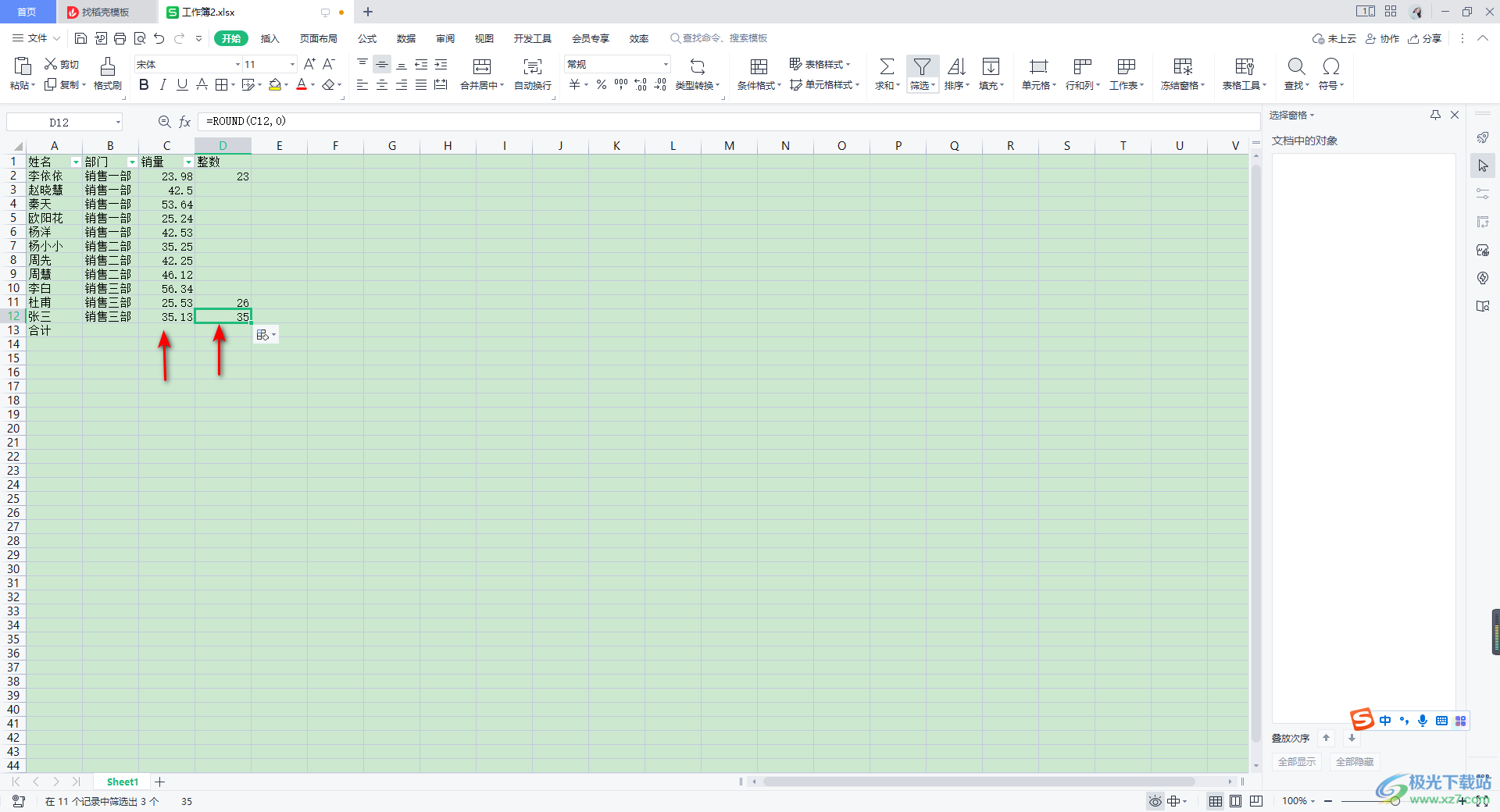Click the Paste clipboard icon
The width and height of the screenshot is (1500, 812).
[23, 66]
